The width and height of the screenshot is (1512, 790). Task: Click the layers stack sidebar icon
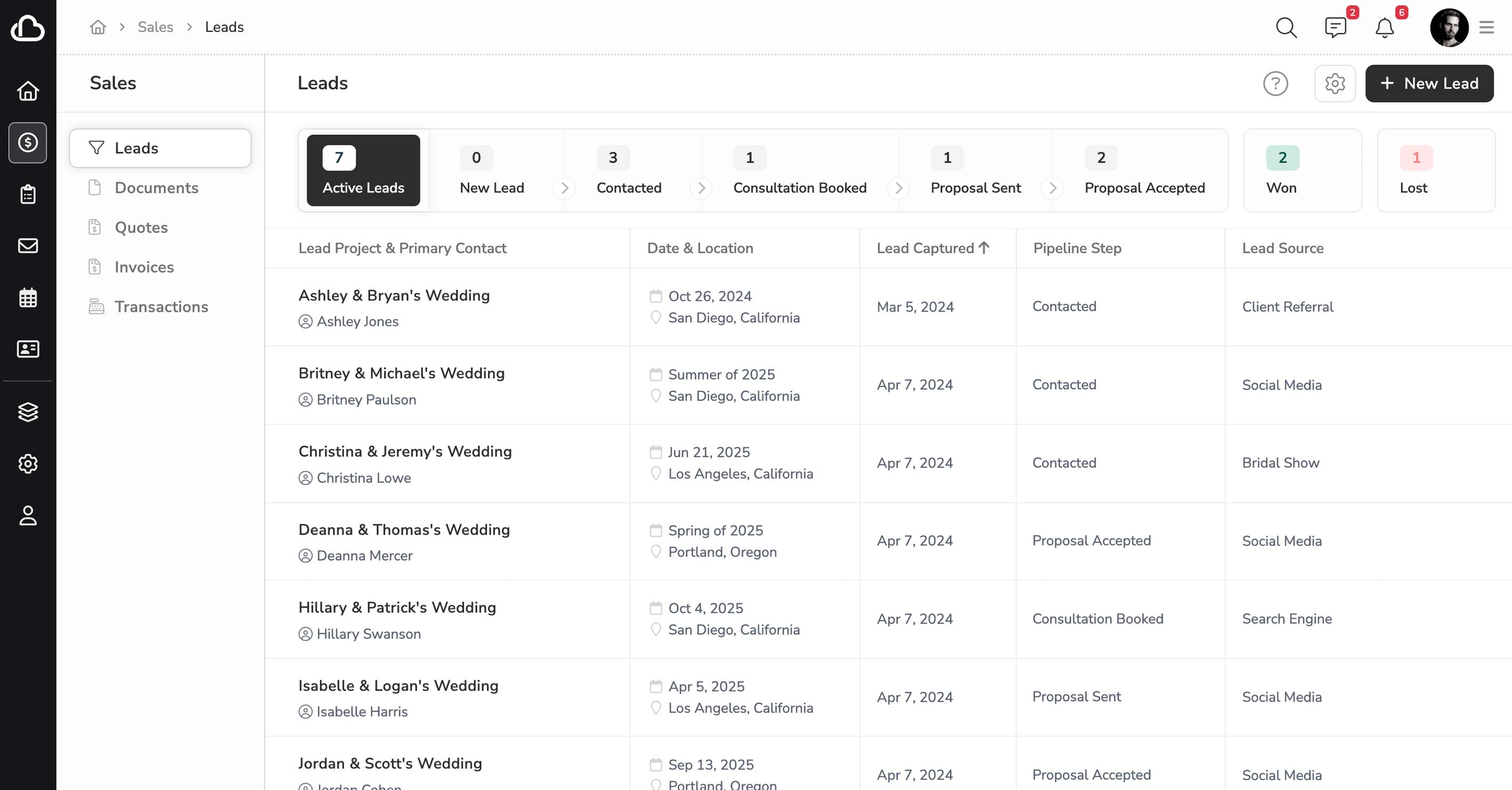point(28,412)
